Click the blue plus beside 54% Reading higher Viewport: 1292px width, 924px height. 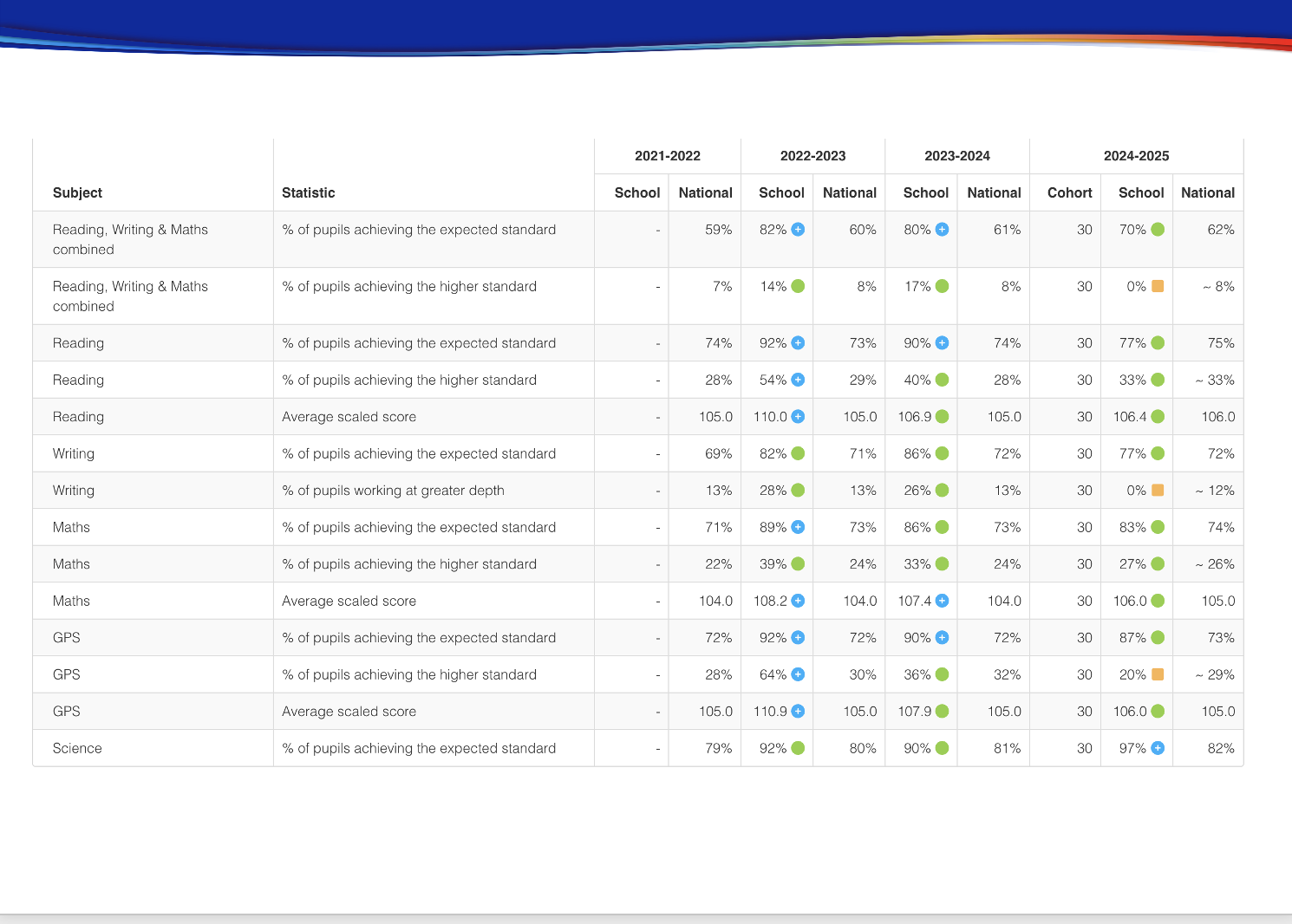[798, 380]
